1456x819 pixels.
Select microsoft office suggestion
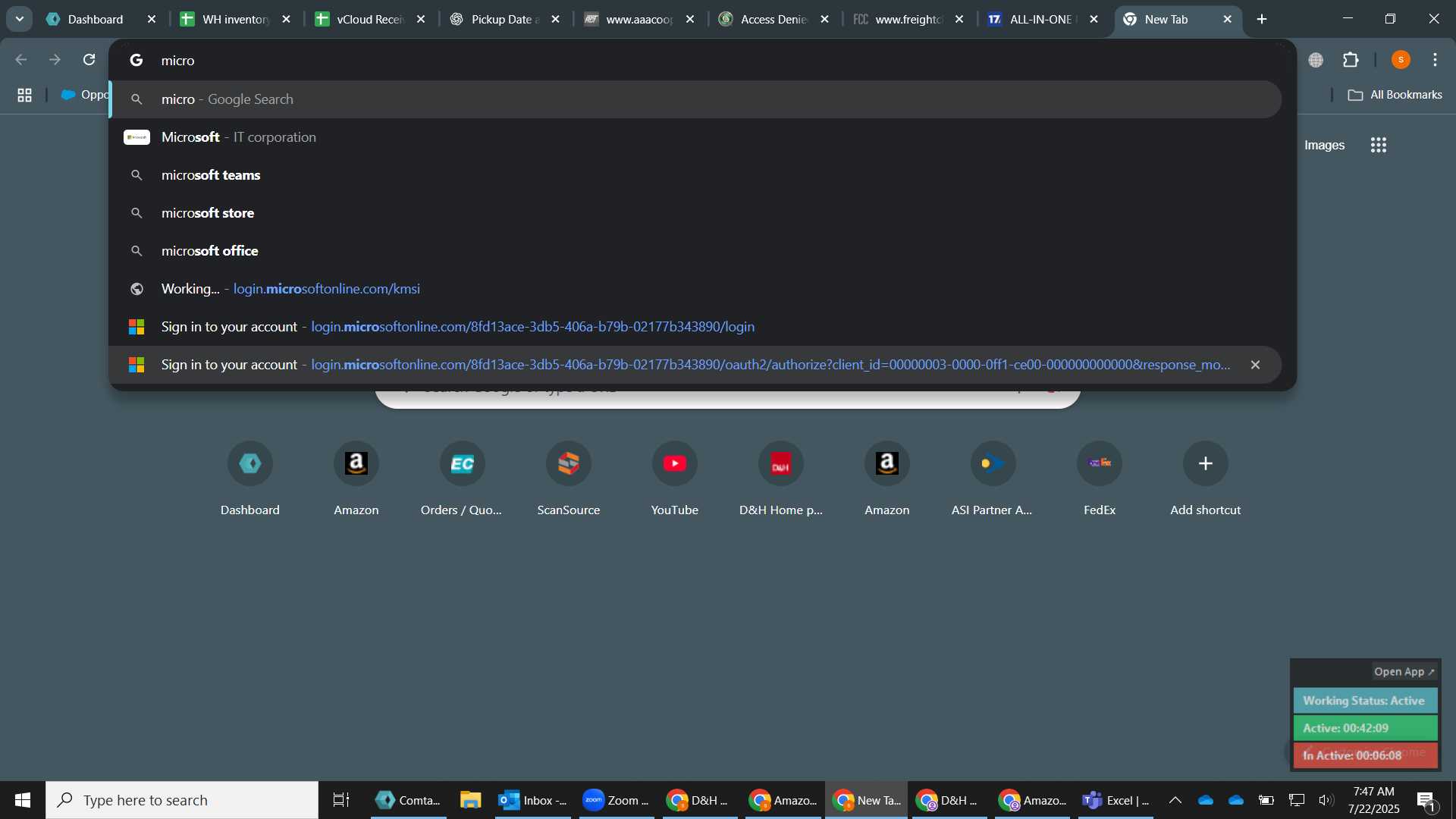pyautogui.click(x=695, y=251)
